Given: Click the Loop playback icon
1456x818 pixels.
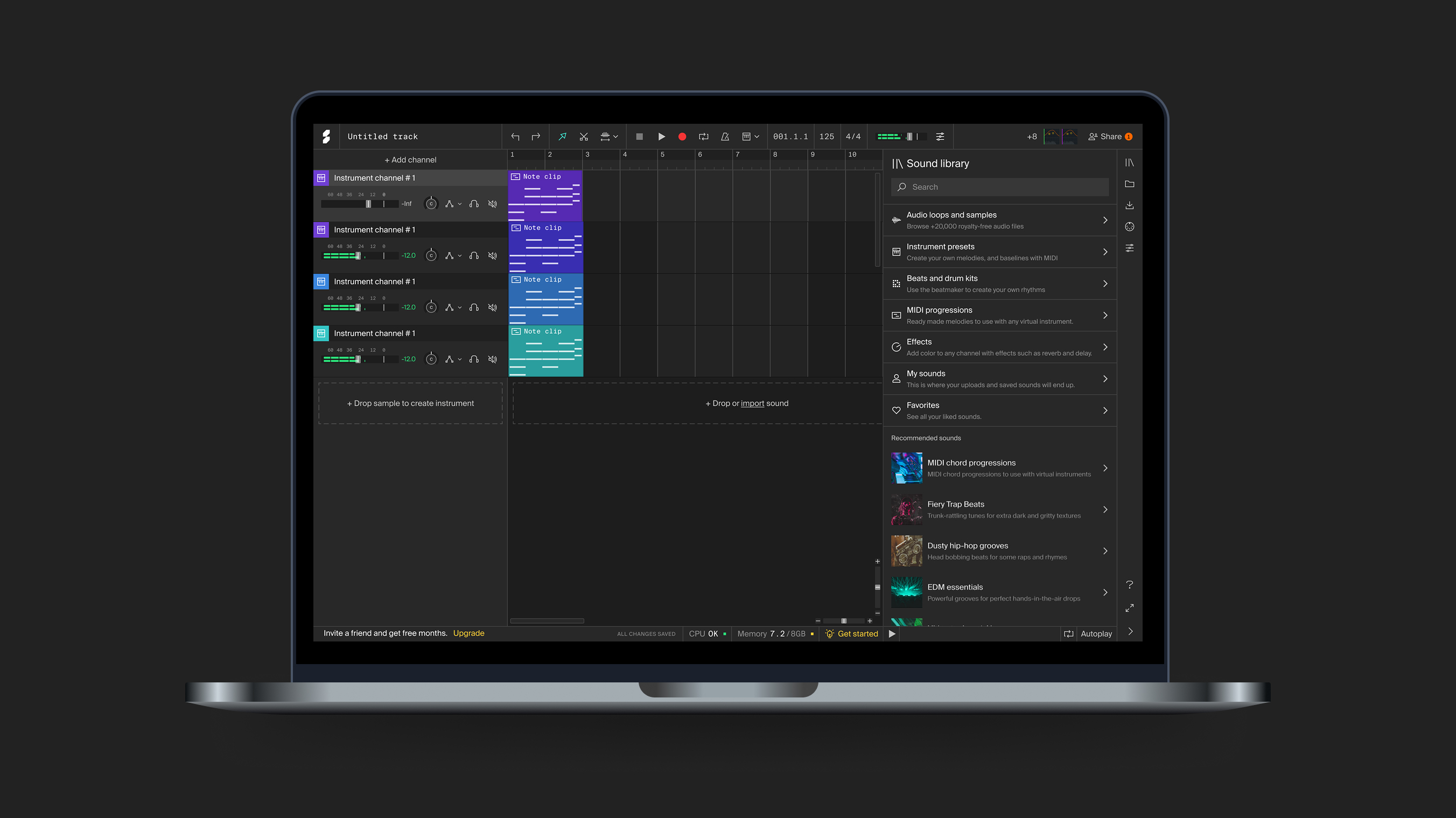Looking at the screenshot, I should coord(703,137).
